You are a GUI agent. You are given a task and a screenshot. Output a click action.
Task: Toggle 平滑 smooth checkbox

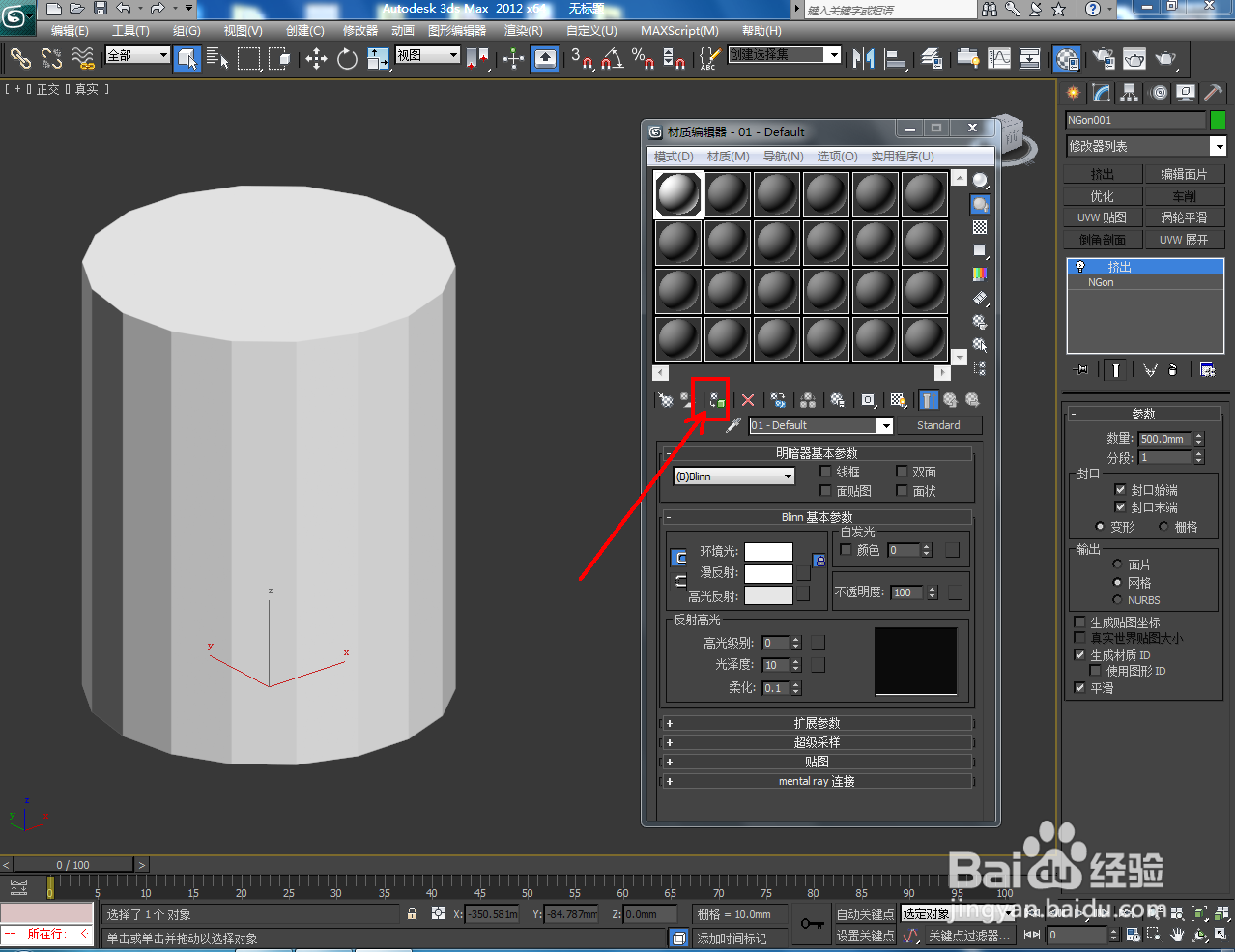pyautogui.click(x=1080, y=688)
